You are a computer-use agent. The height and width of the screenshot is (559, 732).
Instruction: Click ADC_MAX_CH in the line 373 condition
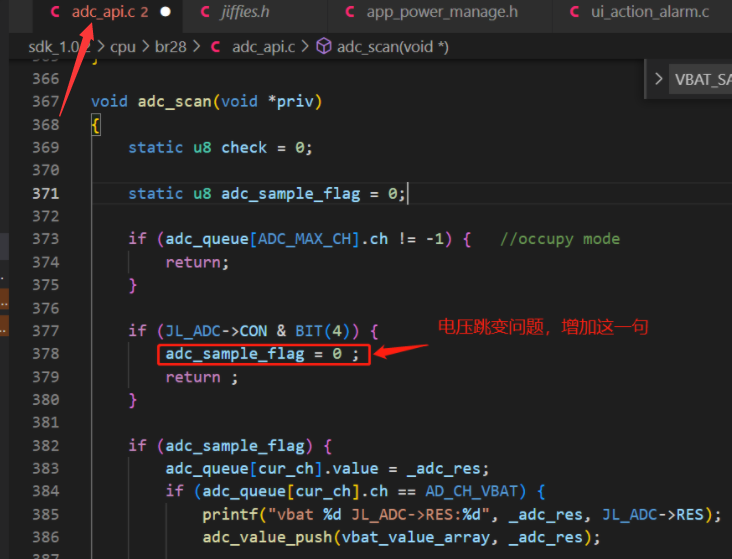pos(304,239)
